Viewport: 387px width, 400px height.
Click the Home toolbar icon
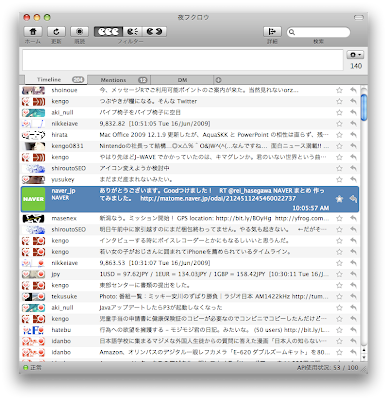(33, 32)
